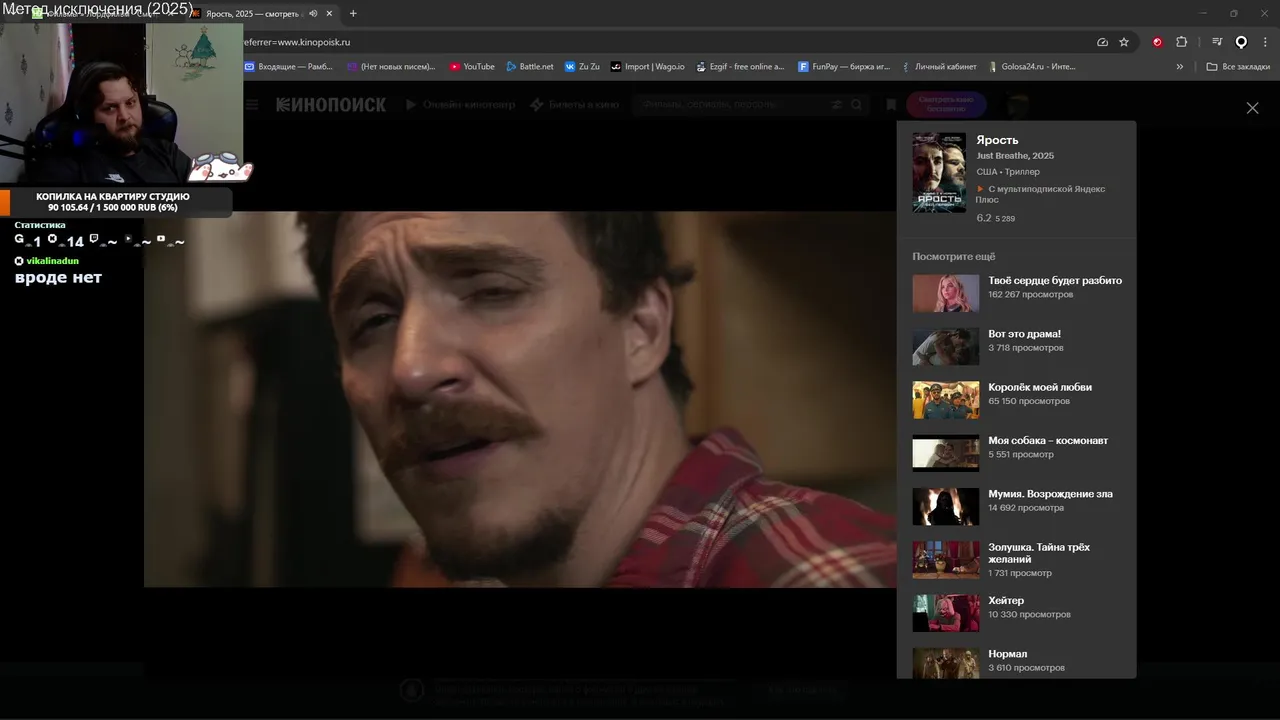Click the Ярость movie poster thumbnail
Screen dimensions: 1280x720
[939, 172]
